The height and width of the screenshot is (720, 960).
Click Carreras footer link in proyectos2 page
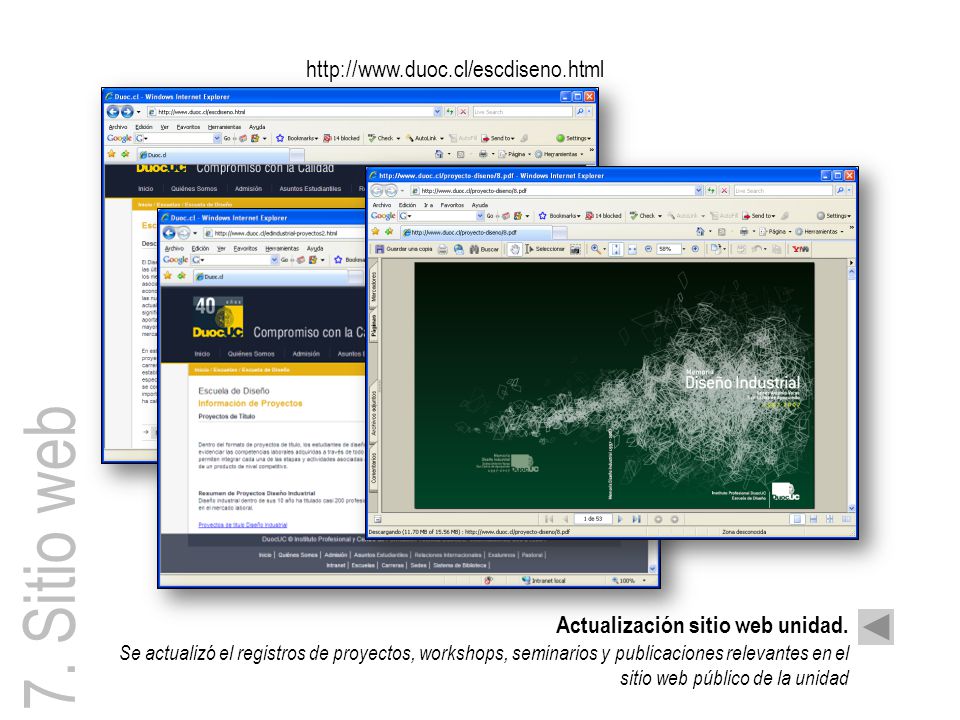[x=392, y=565]
